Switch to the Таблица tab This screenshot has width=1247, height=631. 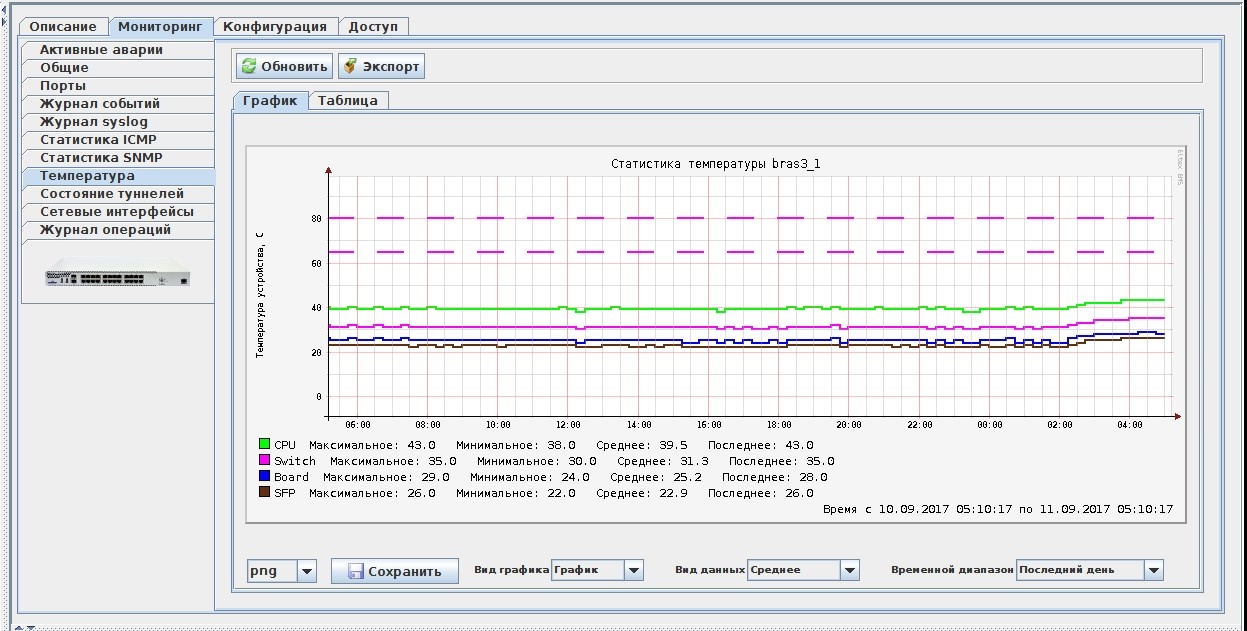348,101
